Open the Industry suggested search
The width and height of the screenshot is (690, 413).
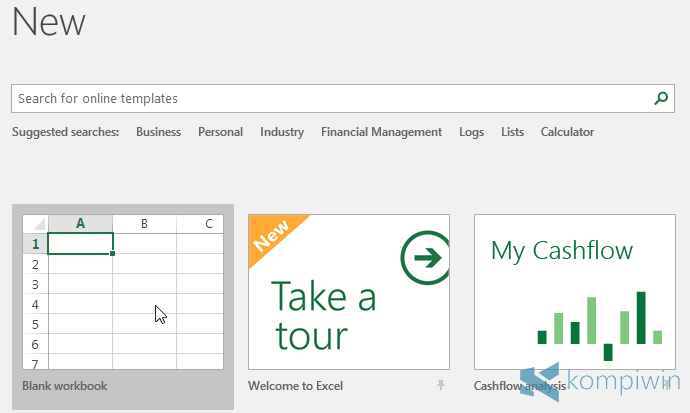tap(282, 132)
